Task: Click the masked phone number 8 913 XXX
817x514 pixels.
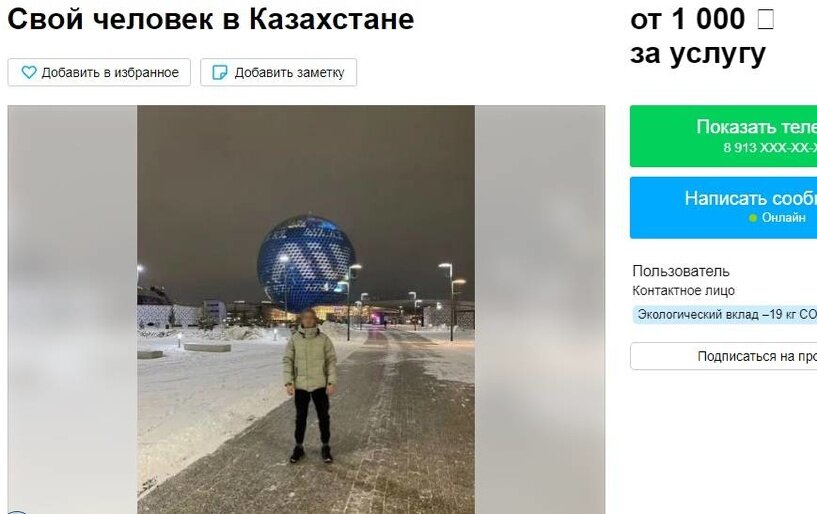Action: click(x=770, y=148)
